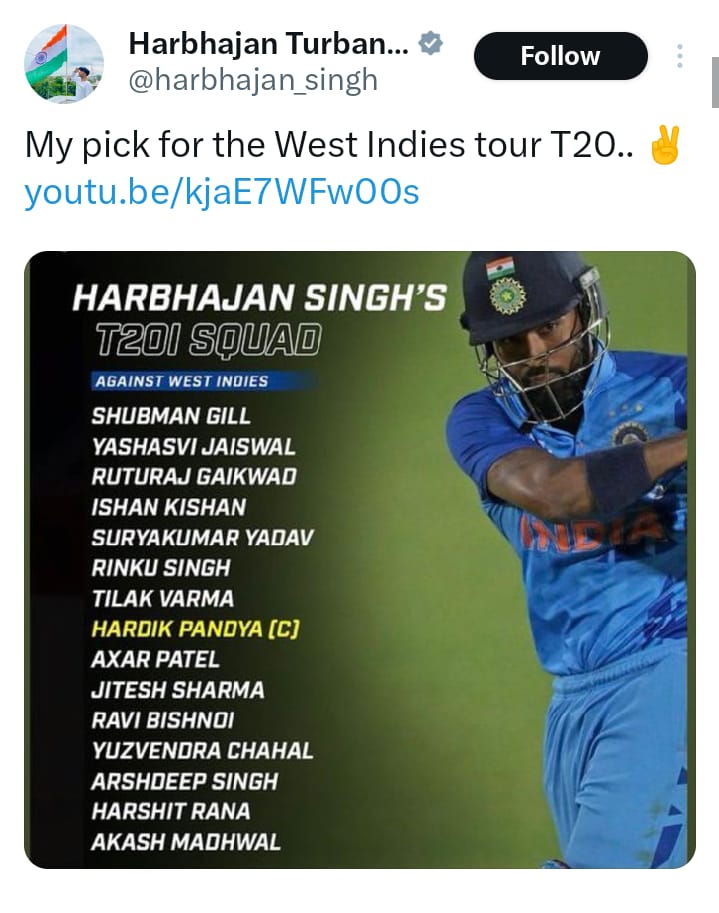Click the T20I SQUAD heading
The width and height of the screenshot is (719, 913).
tap(207, 342)
